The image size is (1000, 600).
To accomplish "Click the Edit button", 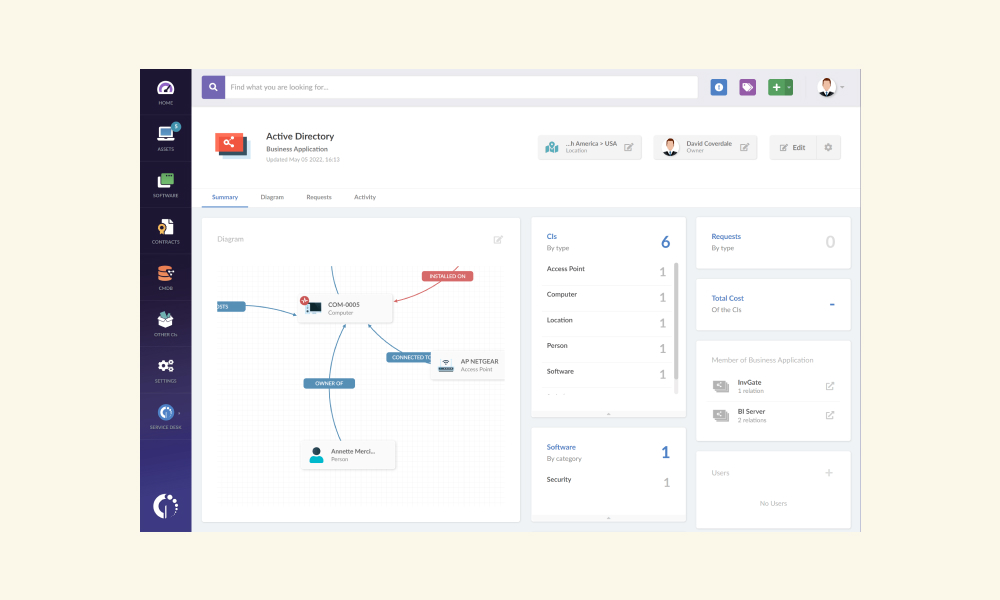I will (x=792, y=147).
